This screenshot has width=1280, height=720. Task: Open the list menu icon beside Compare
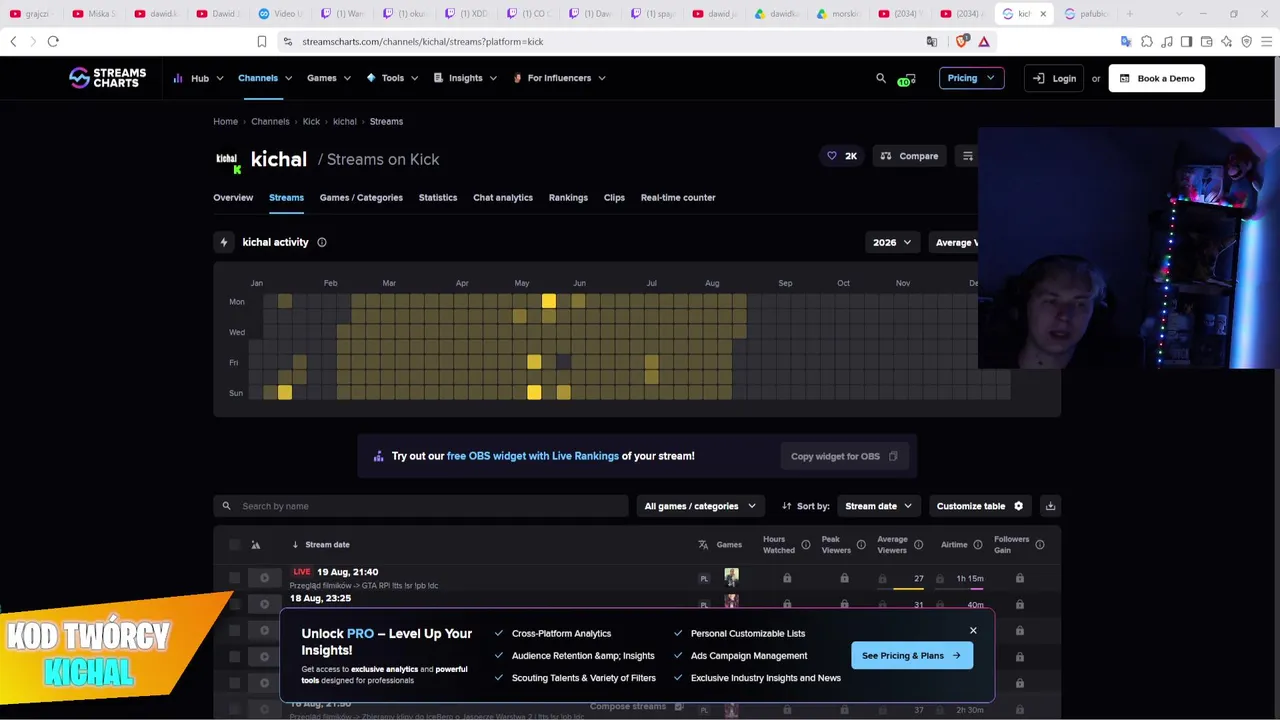tap(967, 156)
